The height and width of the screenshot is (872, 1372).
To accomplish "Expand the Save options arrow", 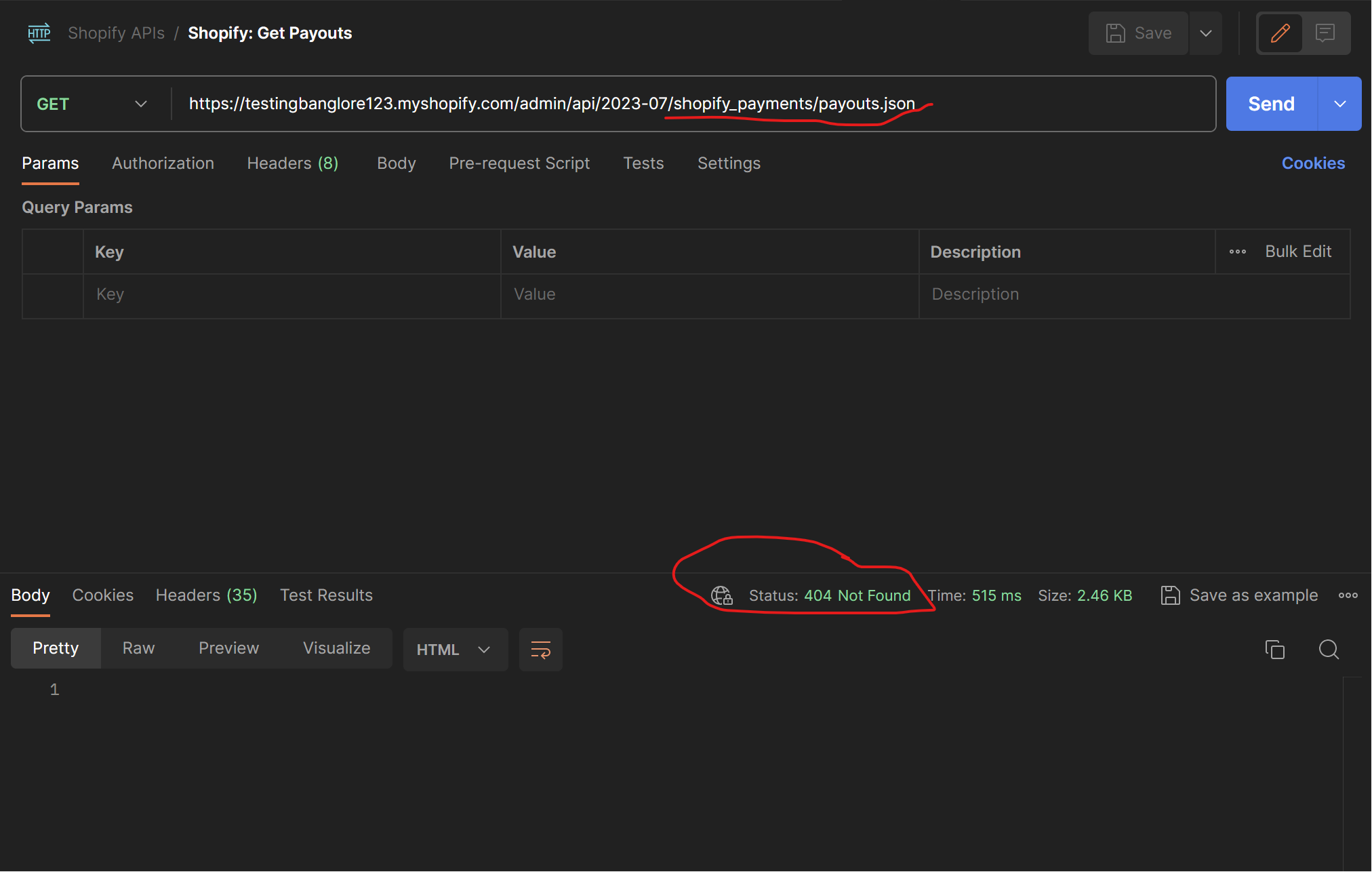I will tap(1205, 33).
